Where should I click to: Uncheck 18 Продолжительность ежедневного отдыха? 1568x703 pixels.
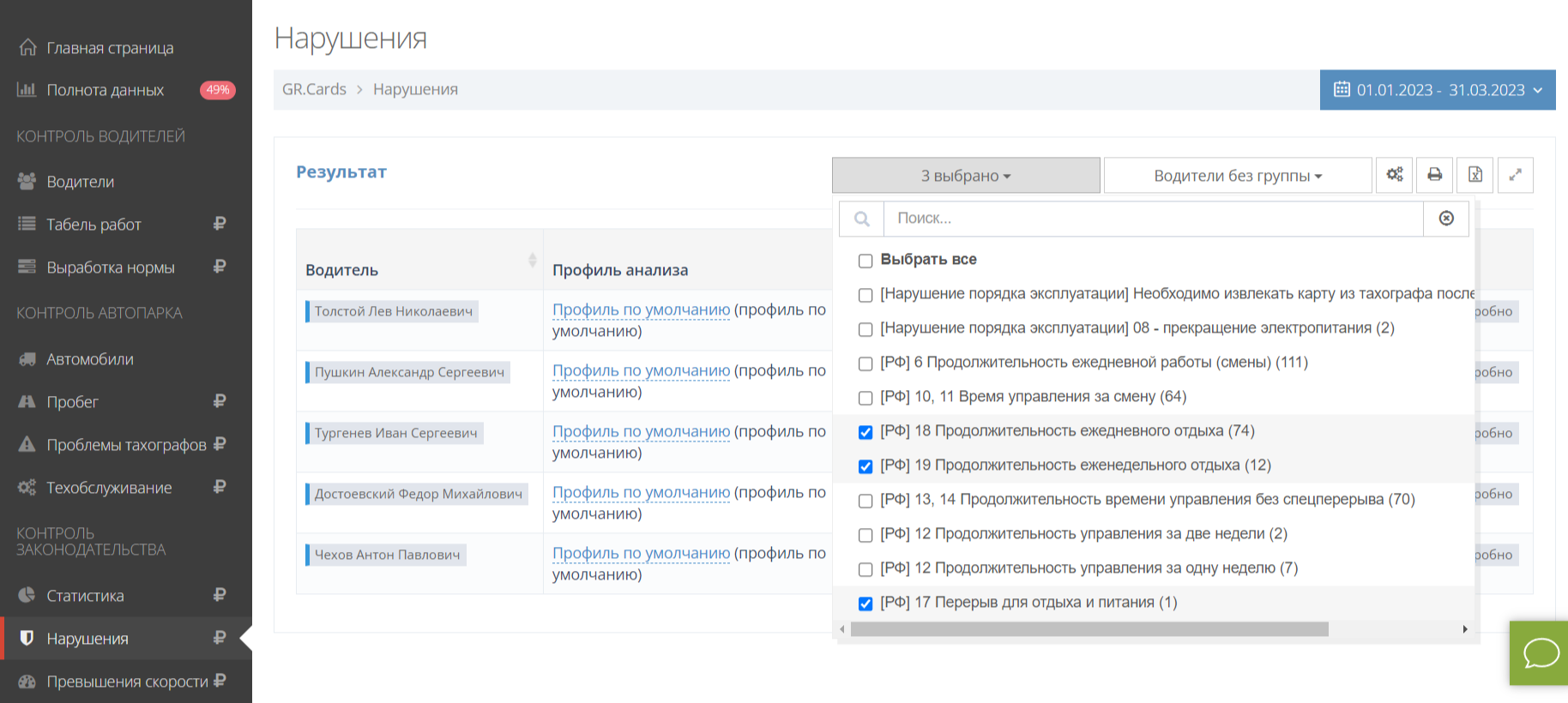[x=865, y=432]
